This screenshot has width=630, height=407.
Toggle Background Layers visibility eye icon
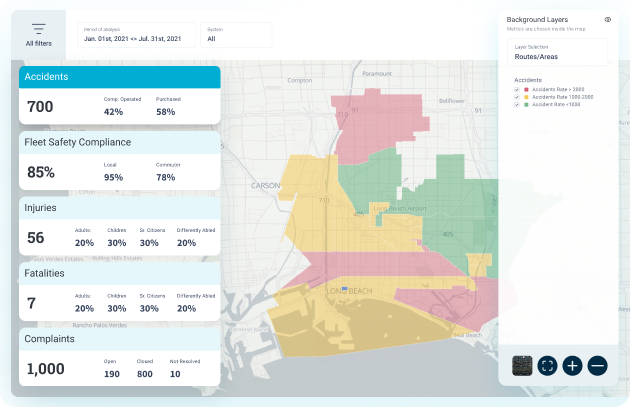pyautogui.click(x=607, y=20)
